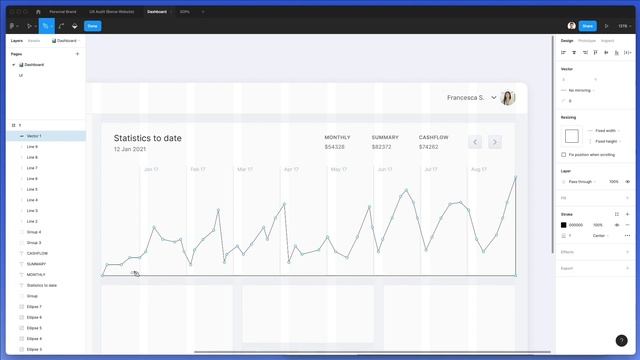
Task: Add a new page with plus icon
Action: click(77, 54)
